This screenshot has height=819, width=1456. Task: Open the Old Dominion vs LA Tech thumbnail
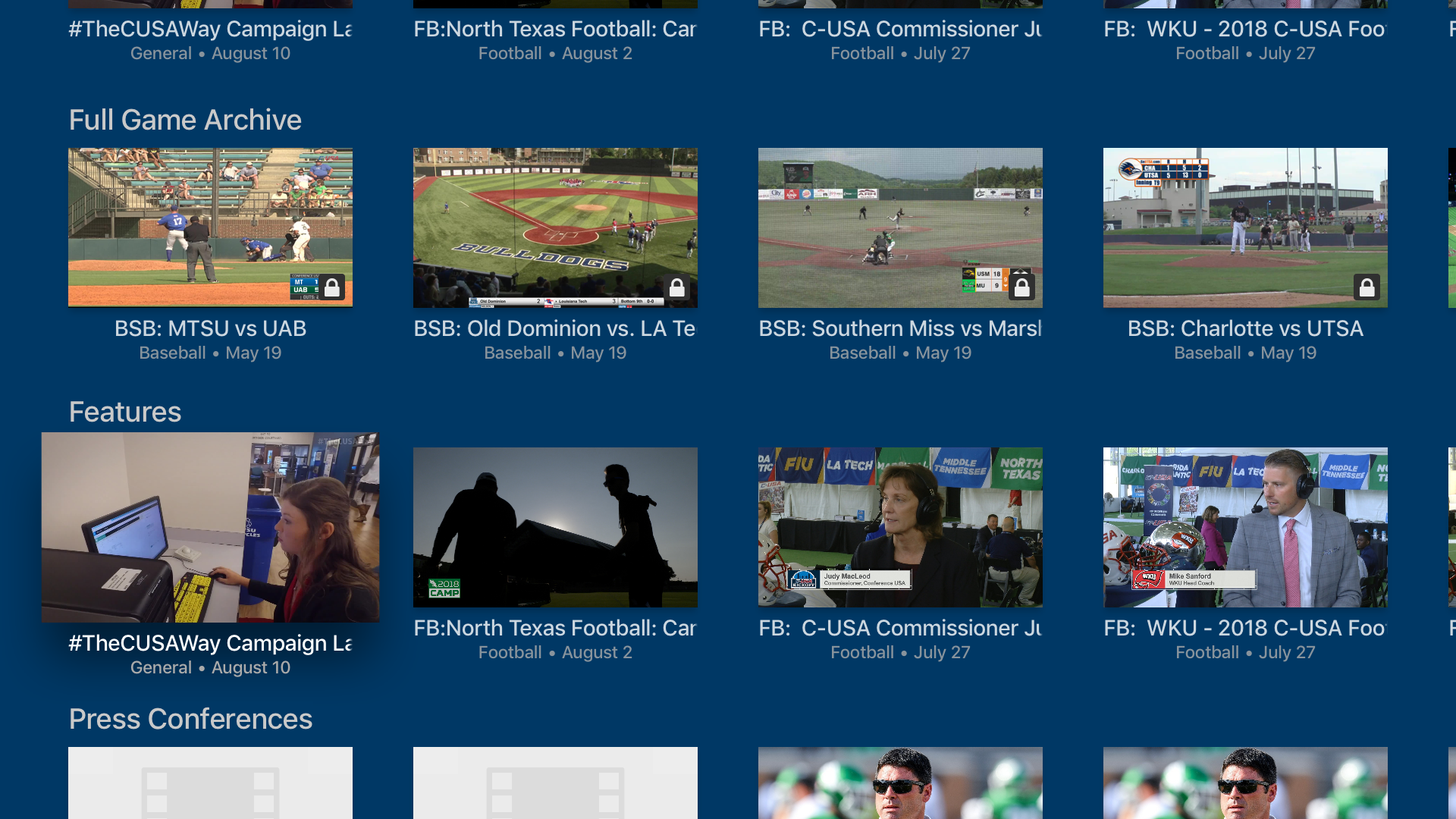click(x=555, y=227)
